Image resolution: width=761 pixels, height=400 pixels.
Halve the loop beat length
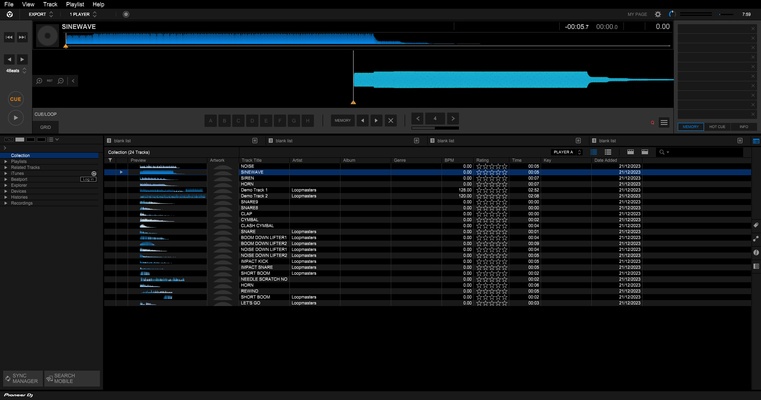tap(417, 118)
